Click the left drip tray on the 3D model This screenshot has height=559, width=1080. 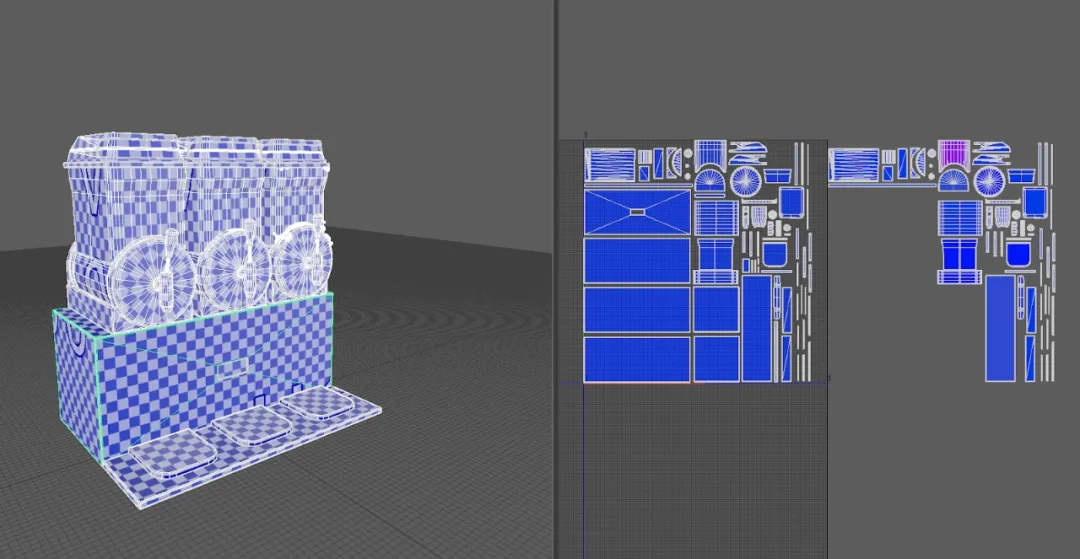click(172, 455)
